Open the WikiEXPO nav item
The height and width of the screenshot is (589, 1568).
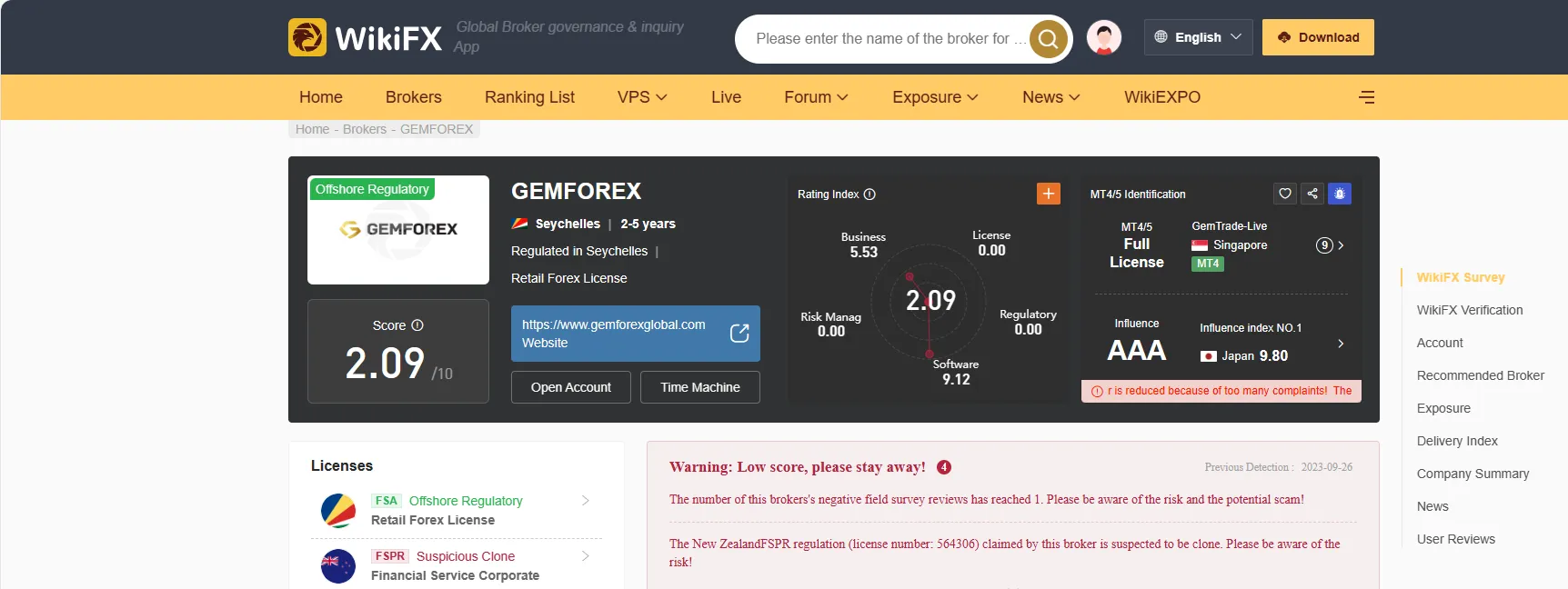(1162, 97)
